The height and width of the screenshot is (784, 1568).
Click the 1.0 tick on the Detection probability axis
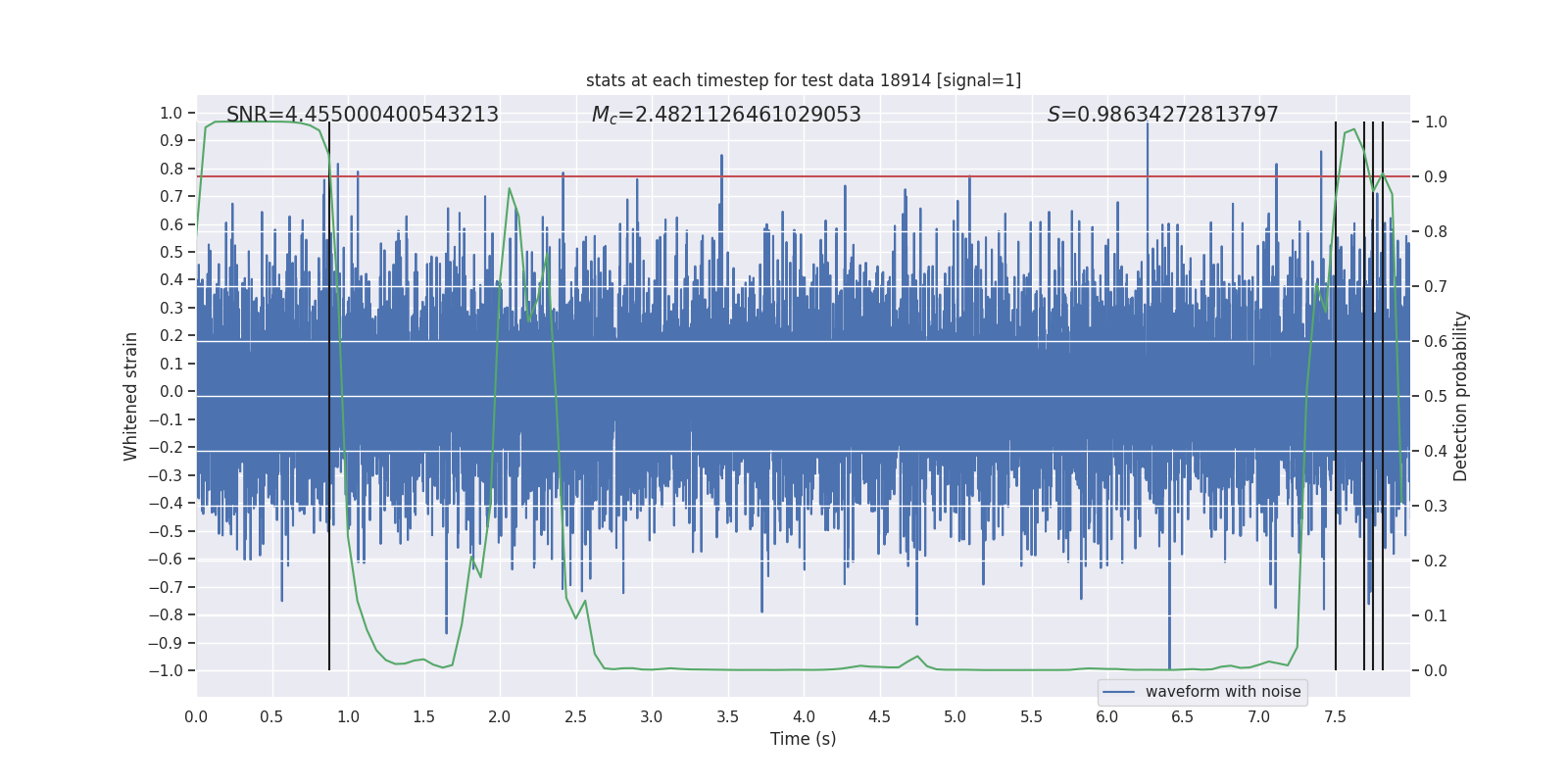[x=1436, y=122]
